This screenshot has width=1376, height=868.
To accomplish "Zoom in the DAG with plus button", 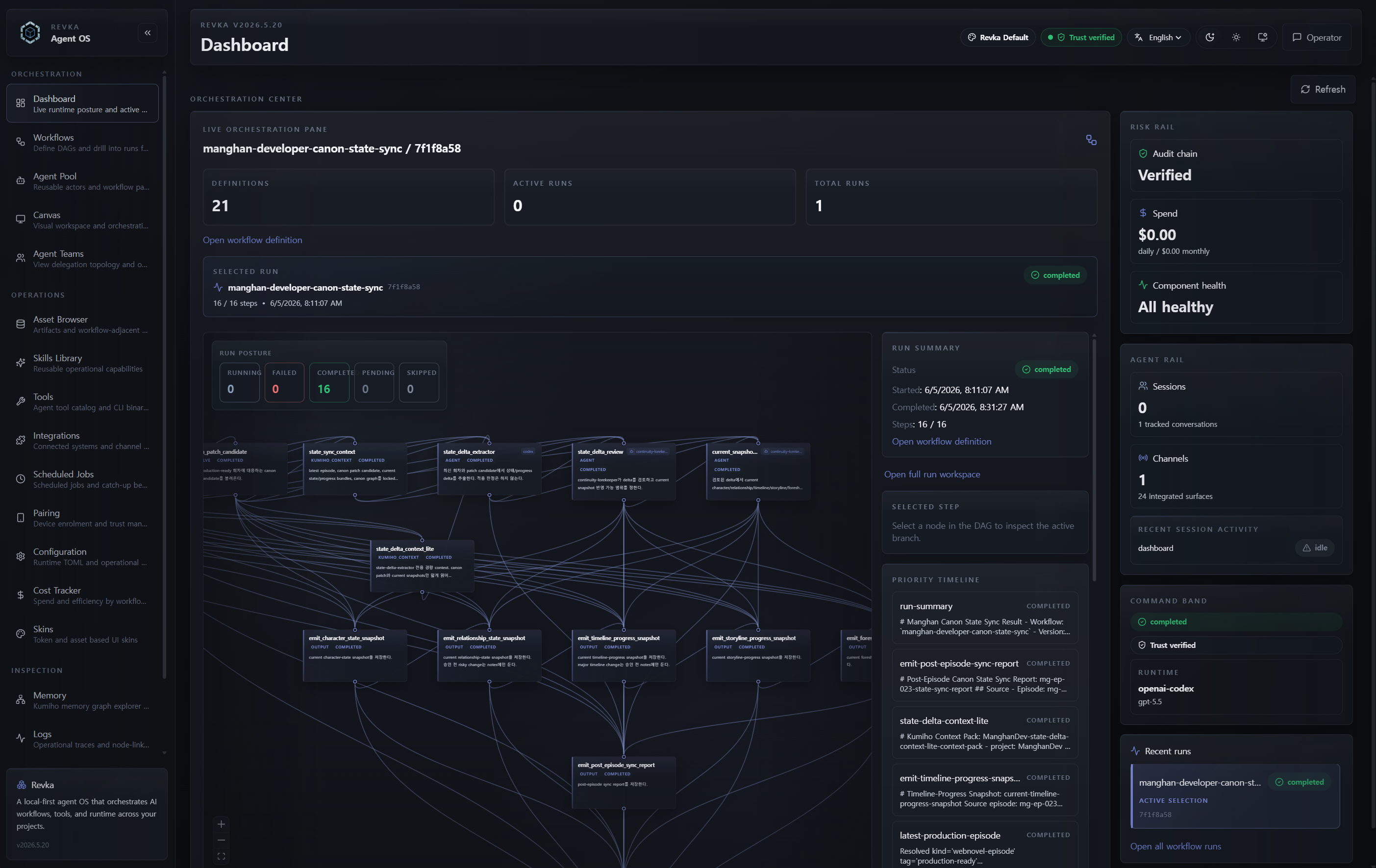I will point(221,824).
